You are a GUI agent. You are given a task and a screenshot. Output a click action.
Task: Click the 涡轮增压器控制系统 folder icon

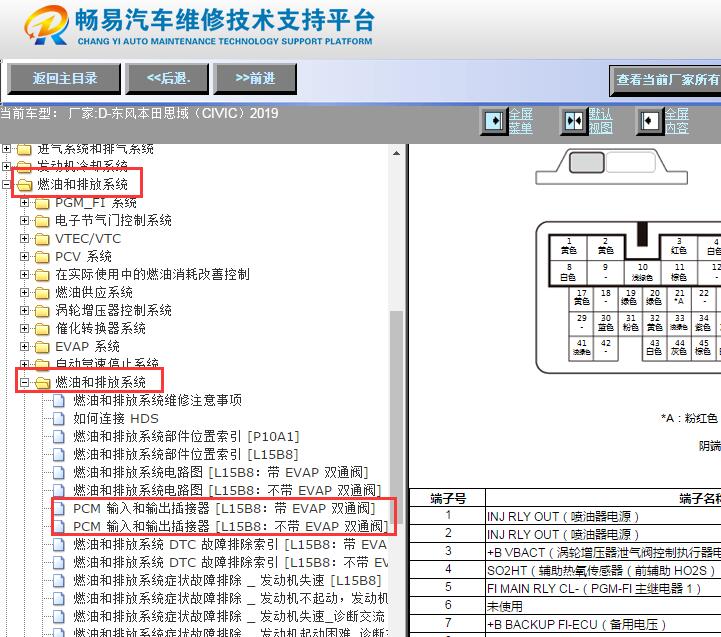point(42,310)
